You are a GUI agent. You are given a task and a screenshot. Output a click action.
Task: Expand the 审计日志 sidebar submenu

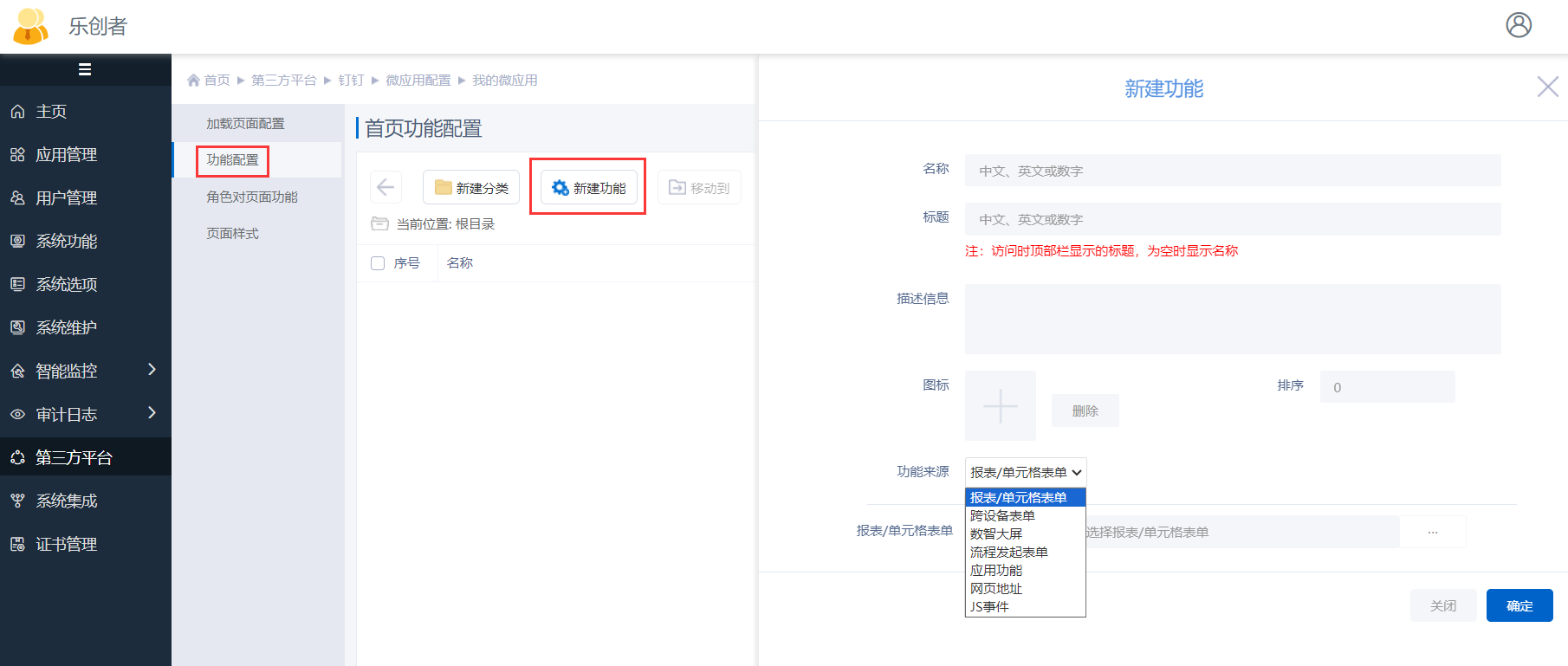click(152, 413)
